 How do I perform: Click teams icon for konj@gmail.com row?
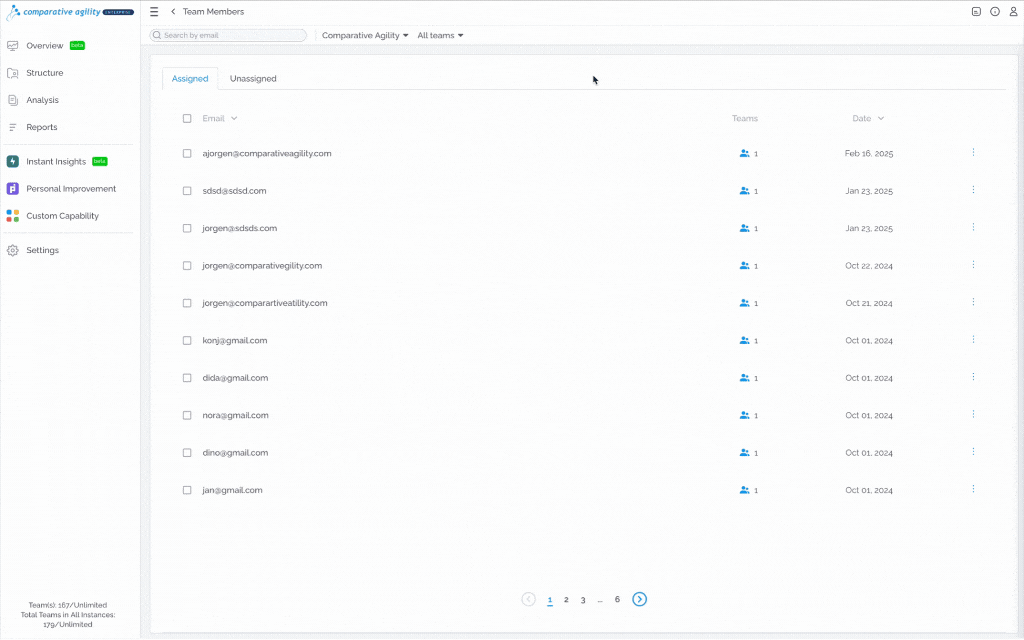tap(744, 340)
